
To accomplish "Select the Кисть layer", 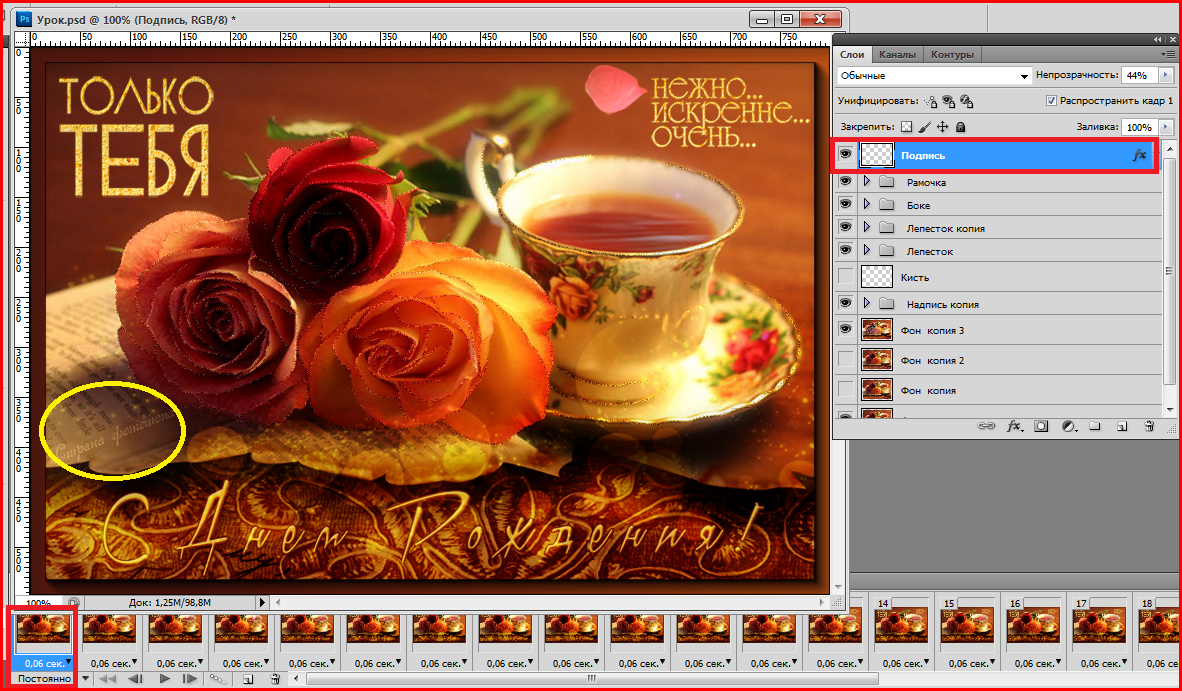I will tap(1009, 277).
